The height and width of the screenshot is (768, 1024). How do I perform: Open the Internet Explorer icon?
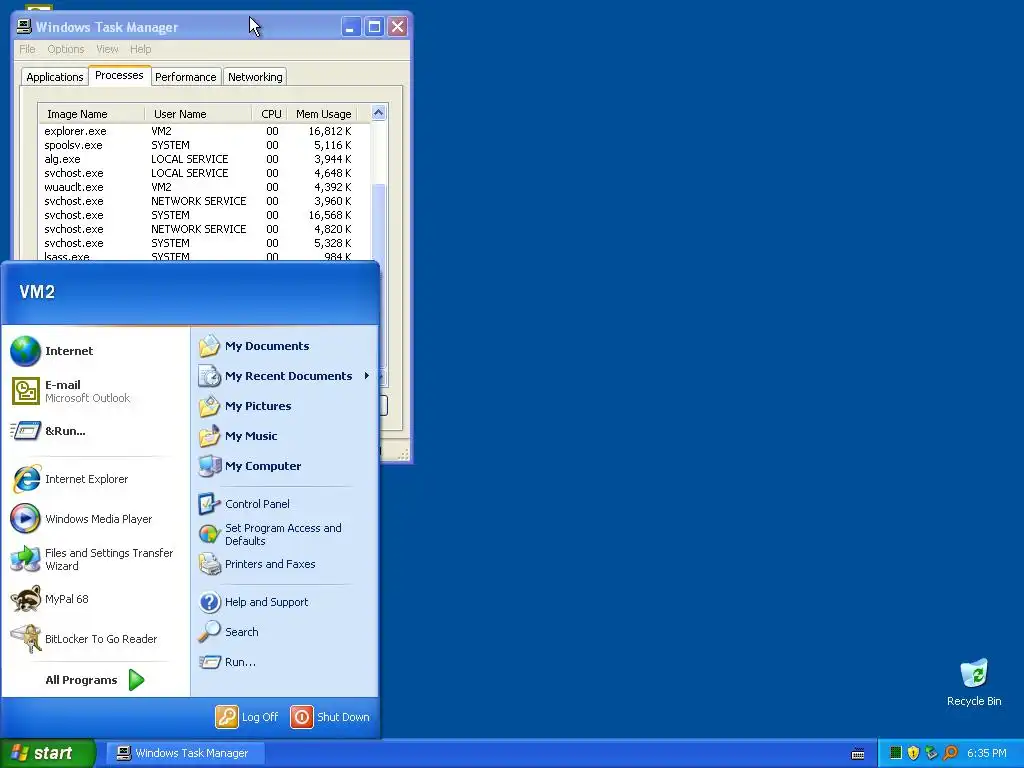[25, 479]
